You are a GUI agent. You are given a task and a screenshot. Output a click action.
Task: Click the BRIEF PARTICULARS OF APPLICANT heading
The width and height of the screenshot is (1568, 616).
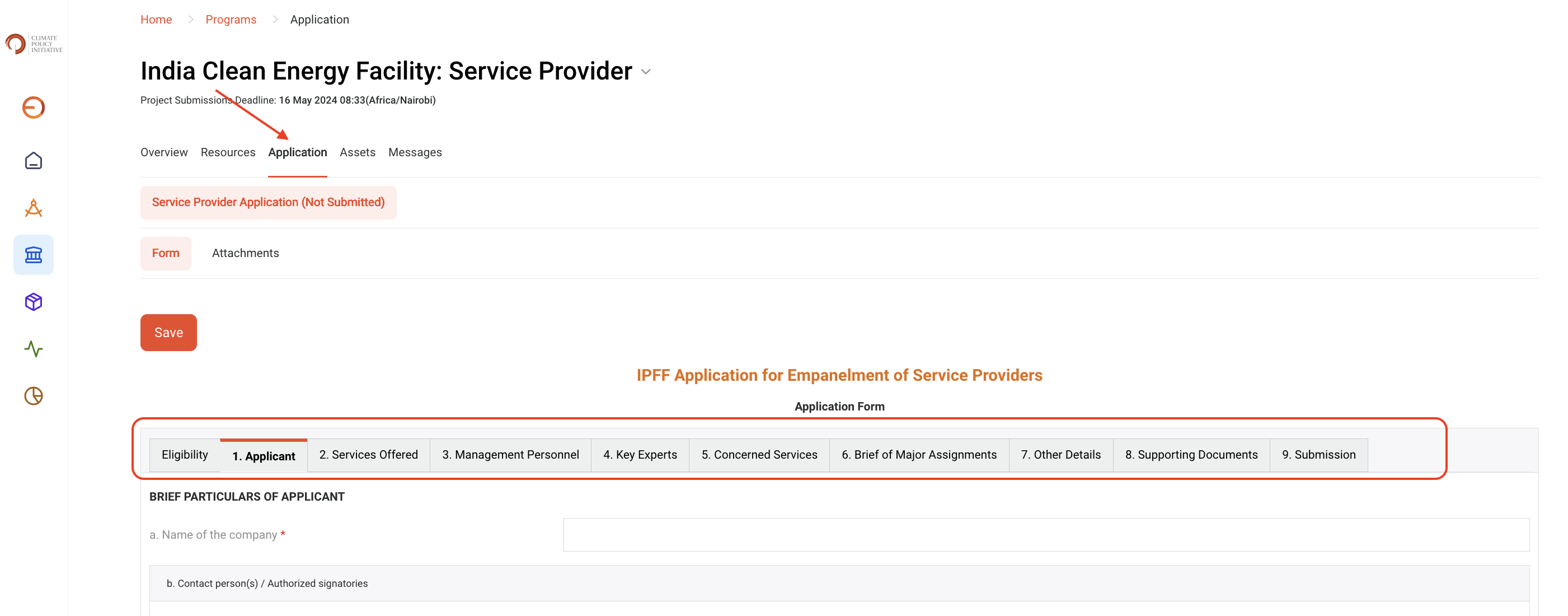(x=247, y=497)
